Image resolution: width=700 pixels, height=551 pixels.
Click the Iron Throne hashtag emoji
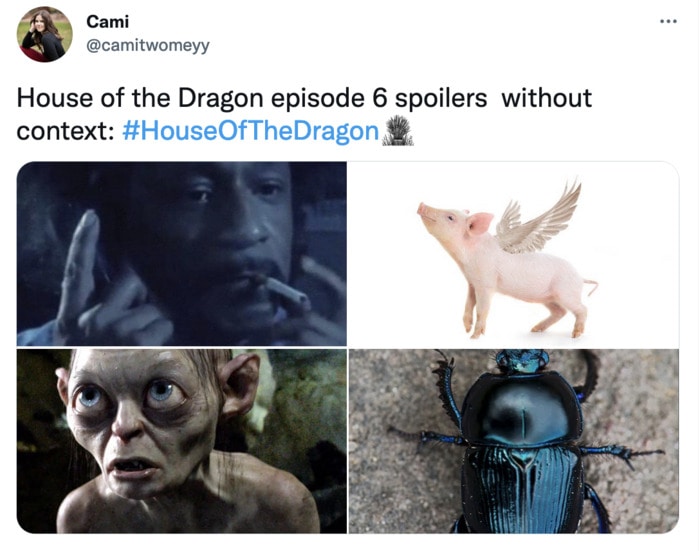[x=398, y=131]
